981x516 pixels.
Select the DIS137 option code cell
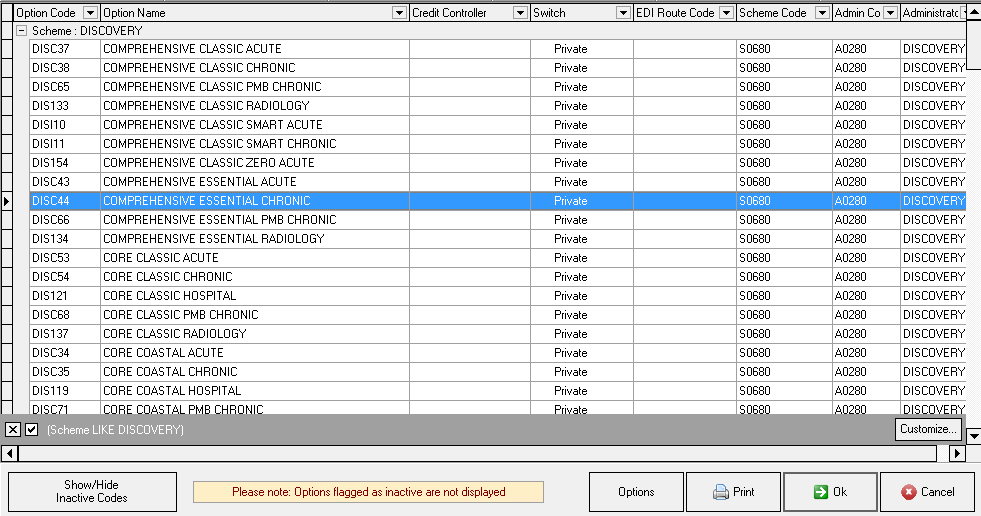pos(65,334)
